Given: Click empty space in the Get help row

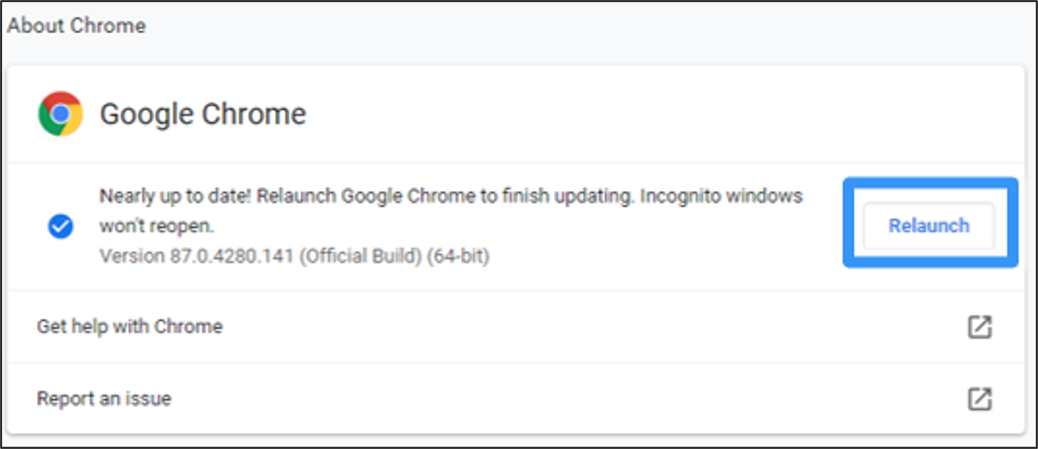Looking at the screenshot, I should 600,327.
